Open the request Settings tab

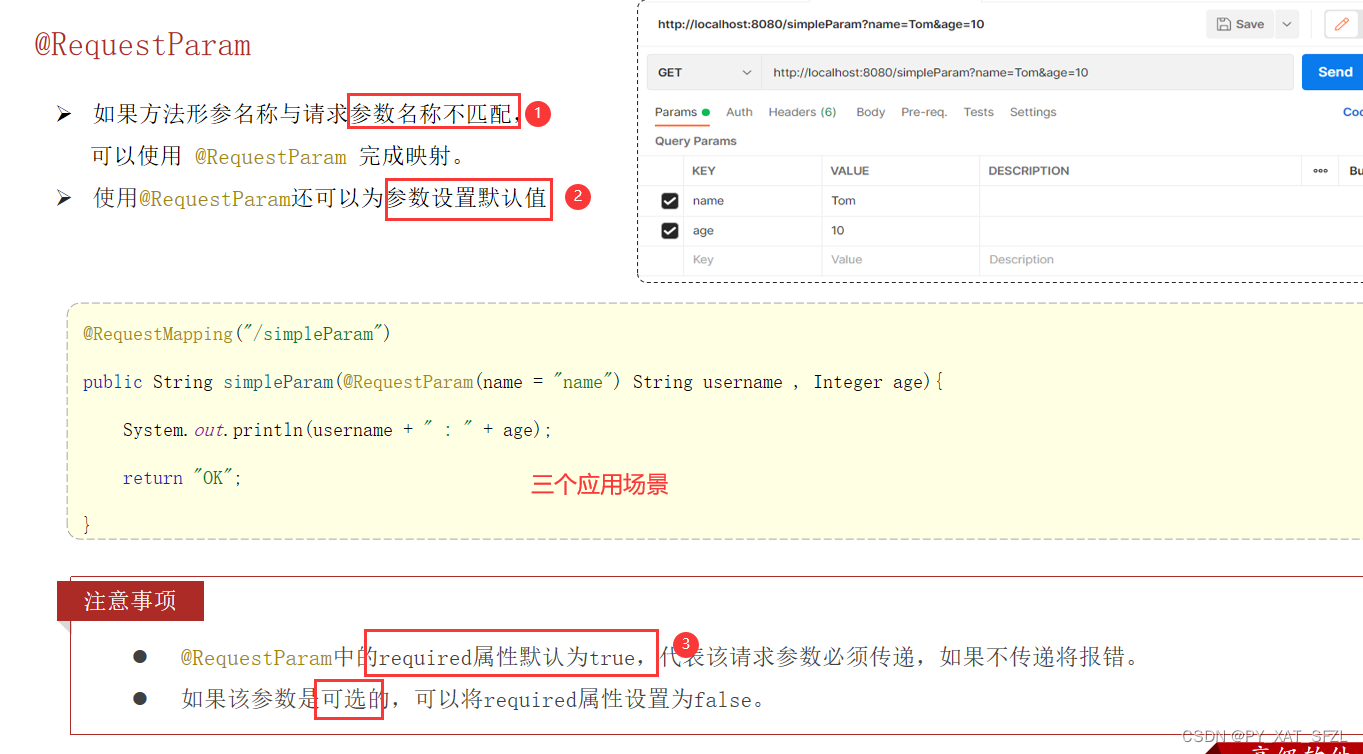(1033, 112)
